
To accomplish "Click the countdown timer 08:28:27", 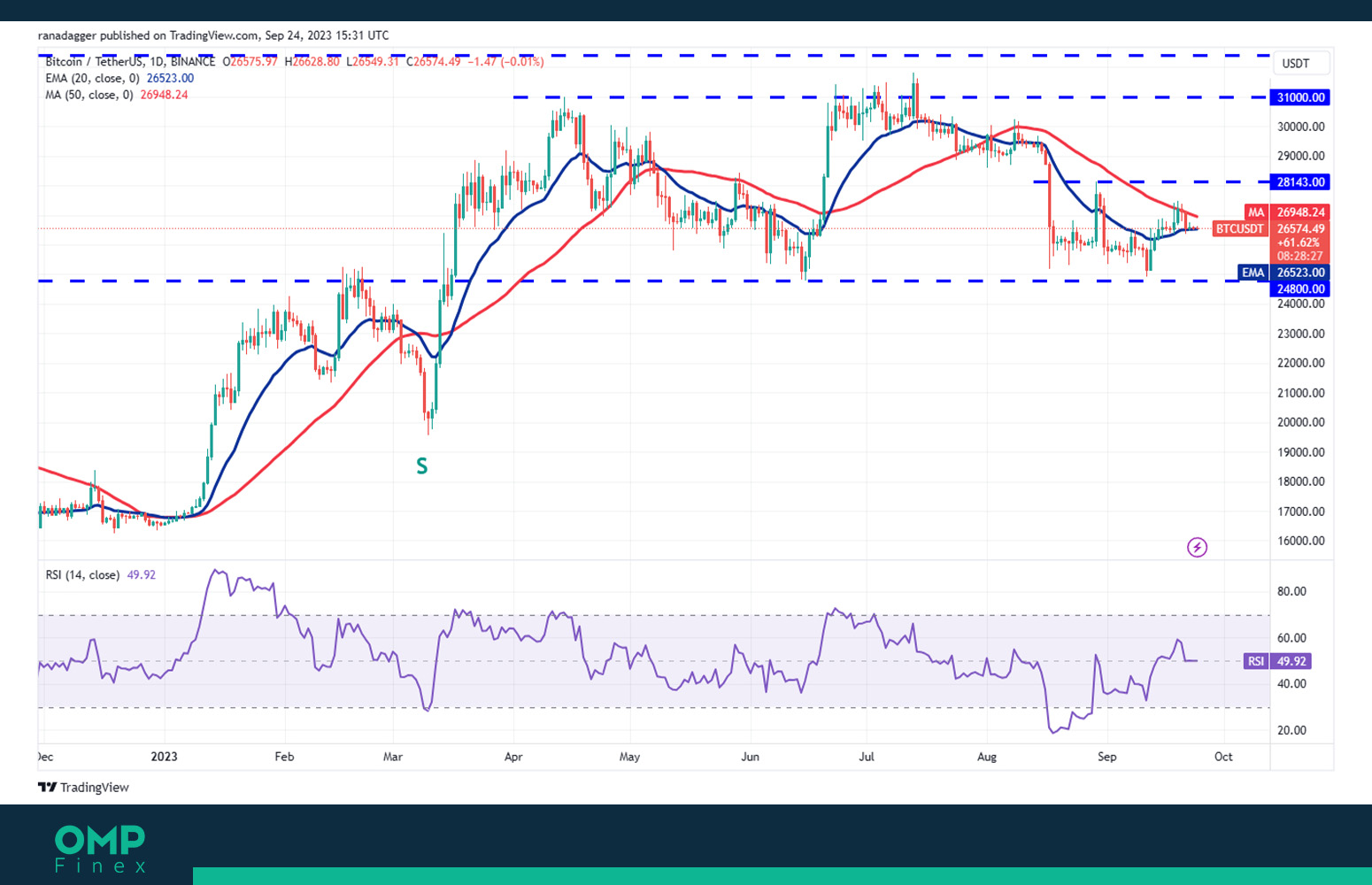I will [1299, 257].
